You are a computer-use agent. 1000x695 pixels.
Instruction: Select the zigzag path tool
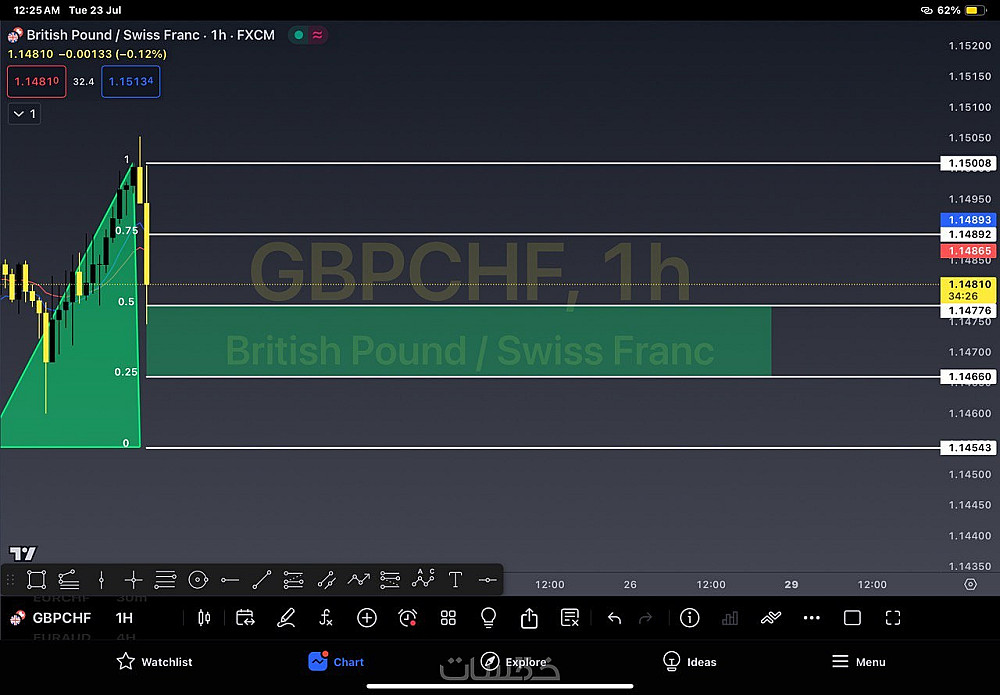[x=358, y=580]
